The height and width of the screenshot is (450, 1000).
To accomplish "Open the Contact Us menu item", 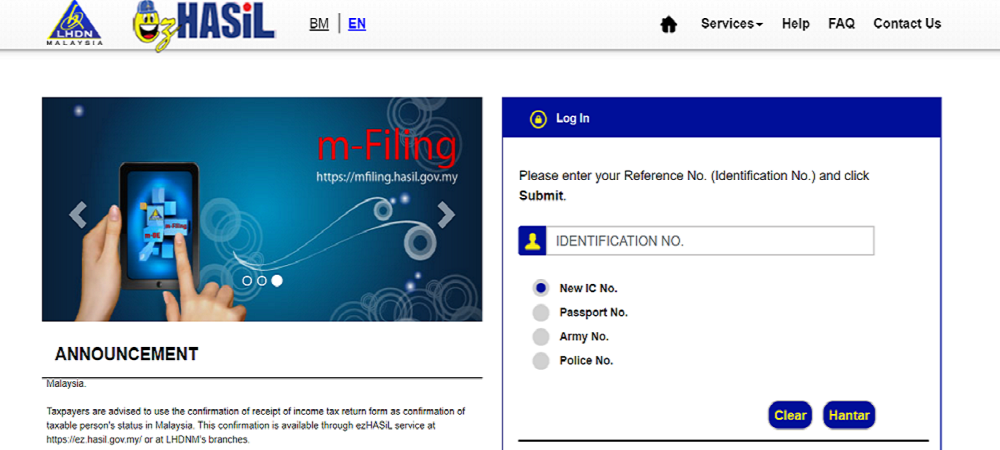I will click(x=907, y=24).
